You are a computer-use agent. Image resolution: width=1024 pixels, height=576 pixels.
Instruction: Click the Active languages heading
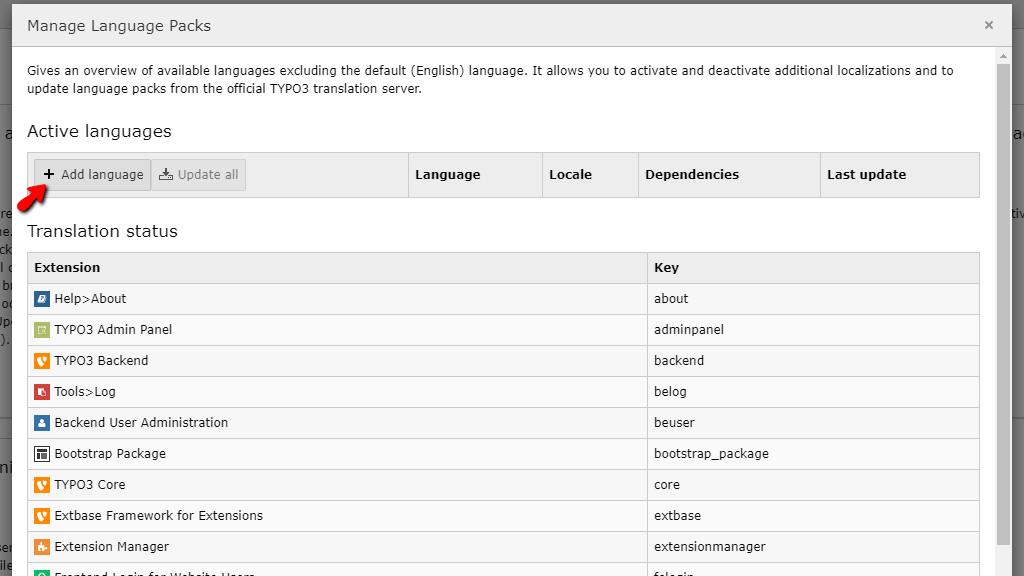[x=99, y=131]
